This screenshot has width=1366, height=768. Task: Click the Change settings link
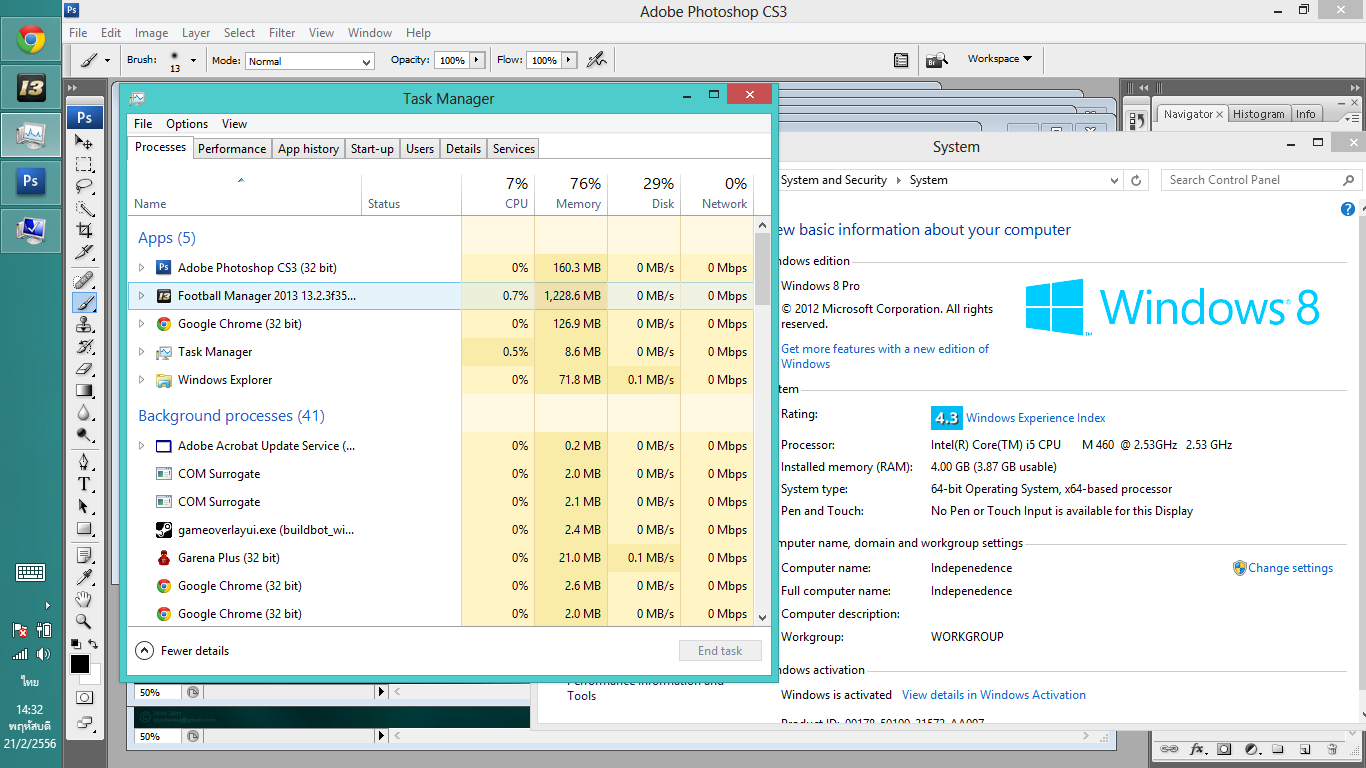coord(1290,568)
